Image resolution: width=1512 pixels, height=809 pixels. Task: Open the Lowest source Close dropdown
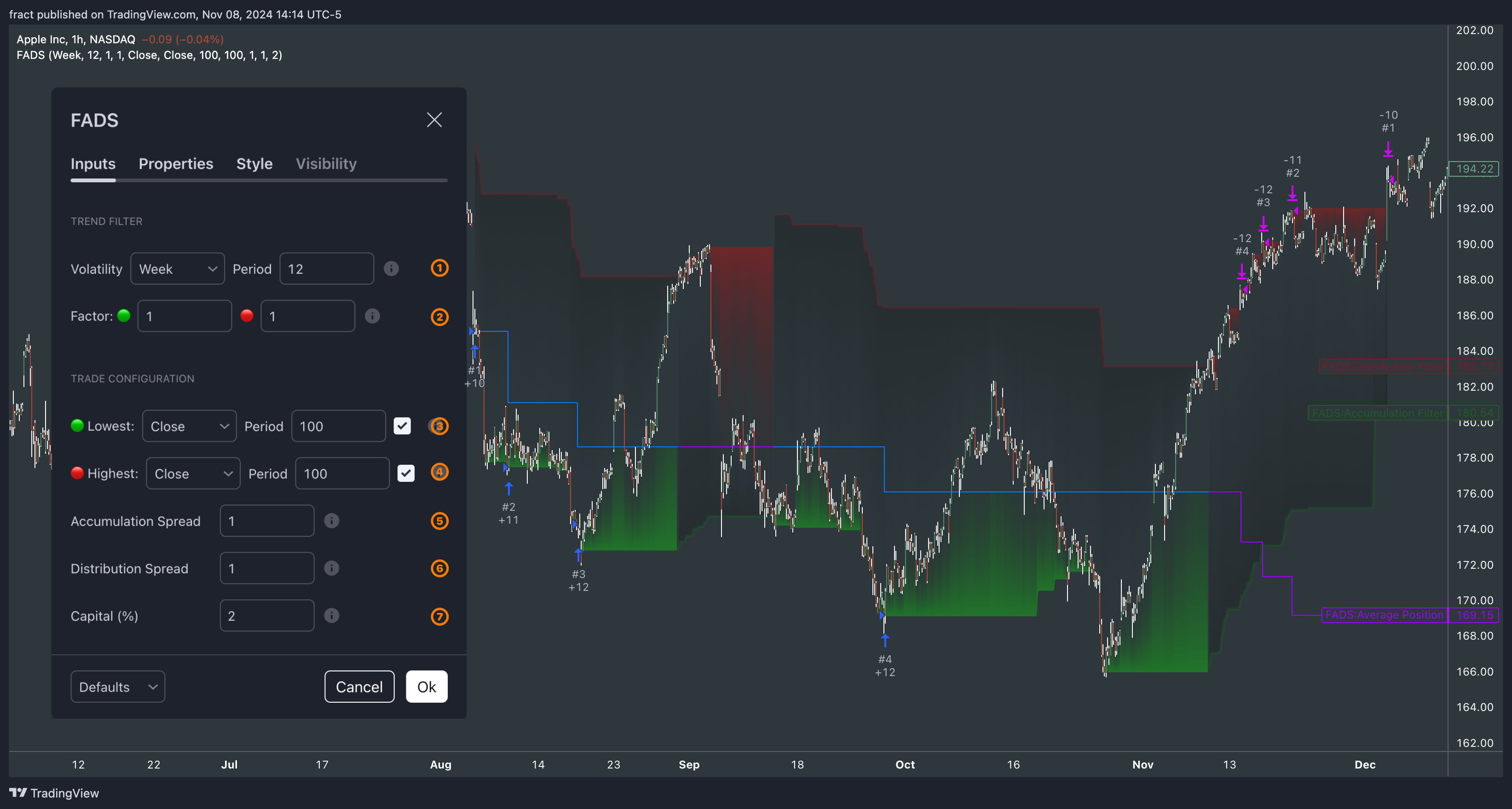tap(189, 426)
